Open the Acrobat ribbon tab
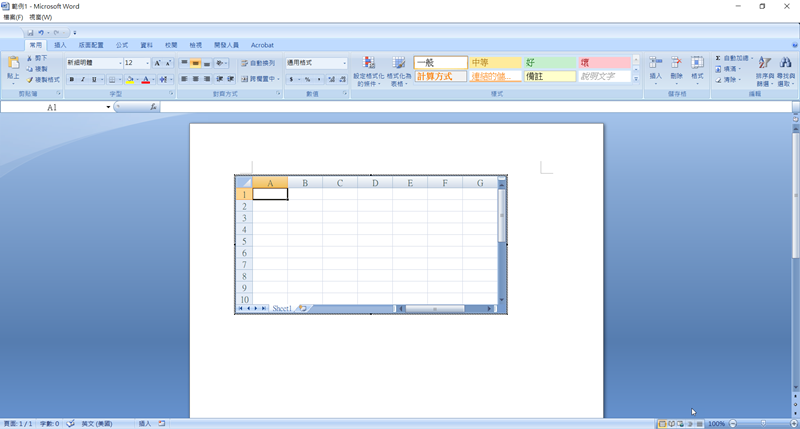This screenshot has width=800, height=429. [x=262, y=45]
